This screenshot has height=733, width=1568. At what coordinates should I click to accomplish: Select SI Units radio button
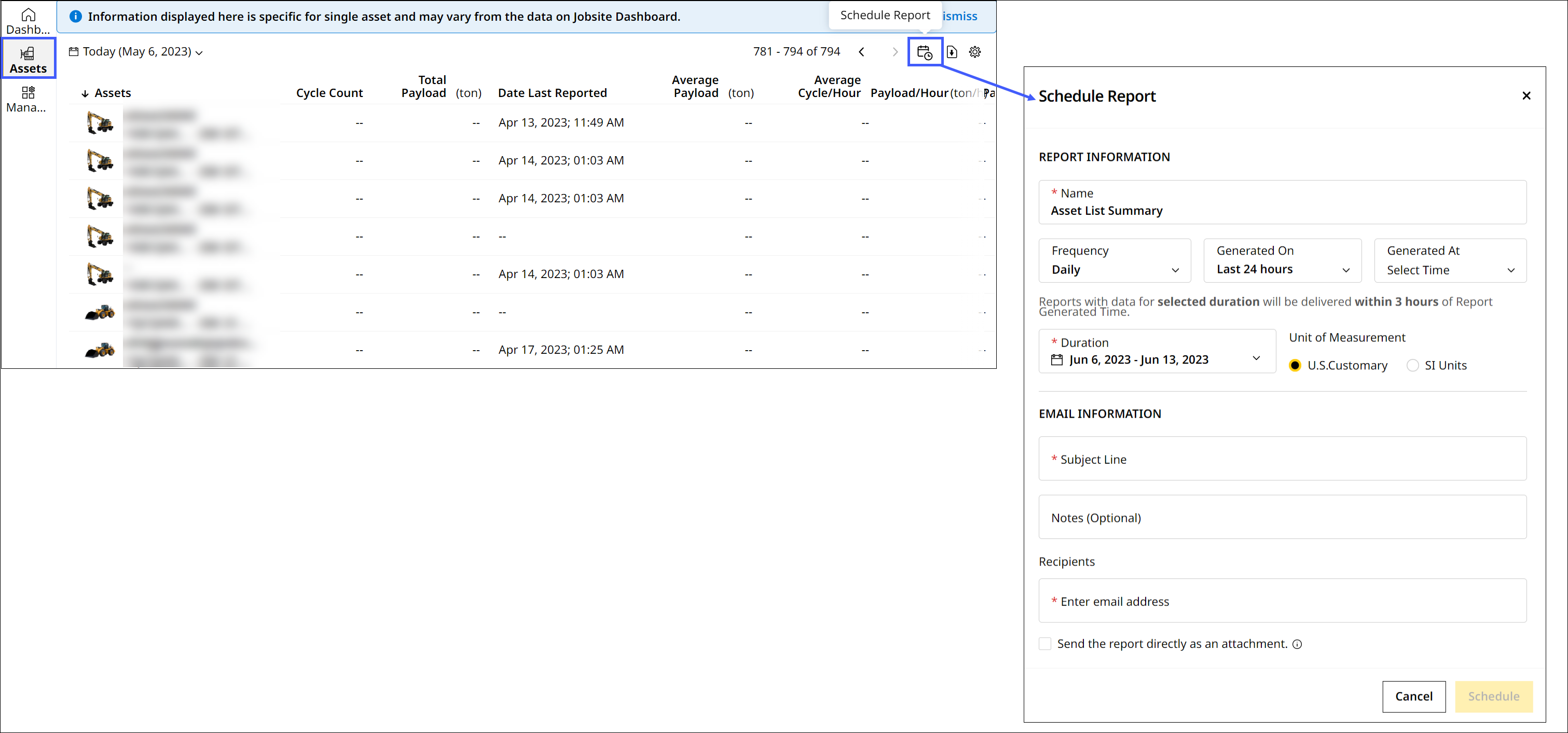click(x=1412, y=365)
